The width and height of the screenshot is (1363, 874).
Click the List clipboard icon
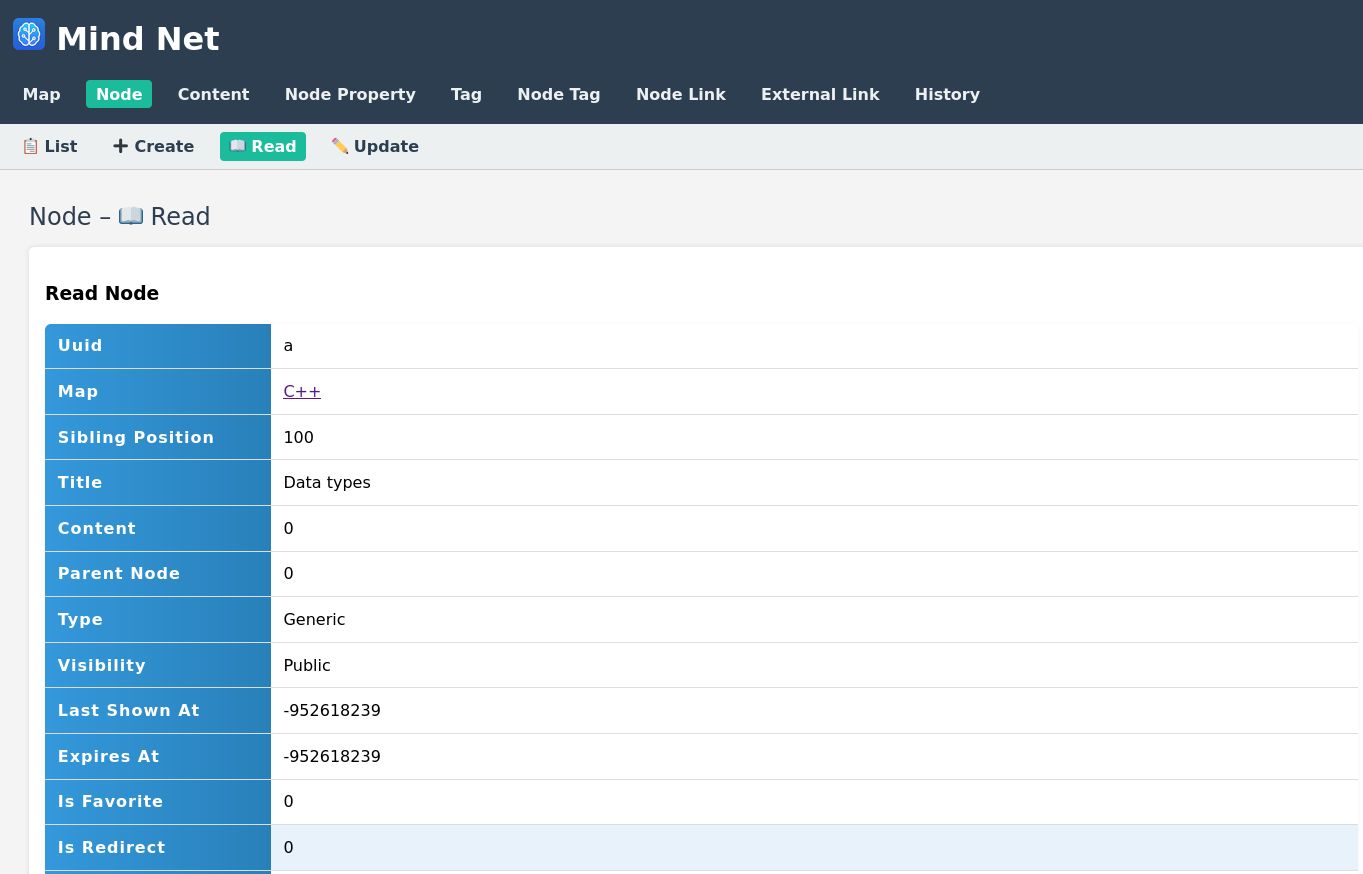(31, 146)
